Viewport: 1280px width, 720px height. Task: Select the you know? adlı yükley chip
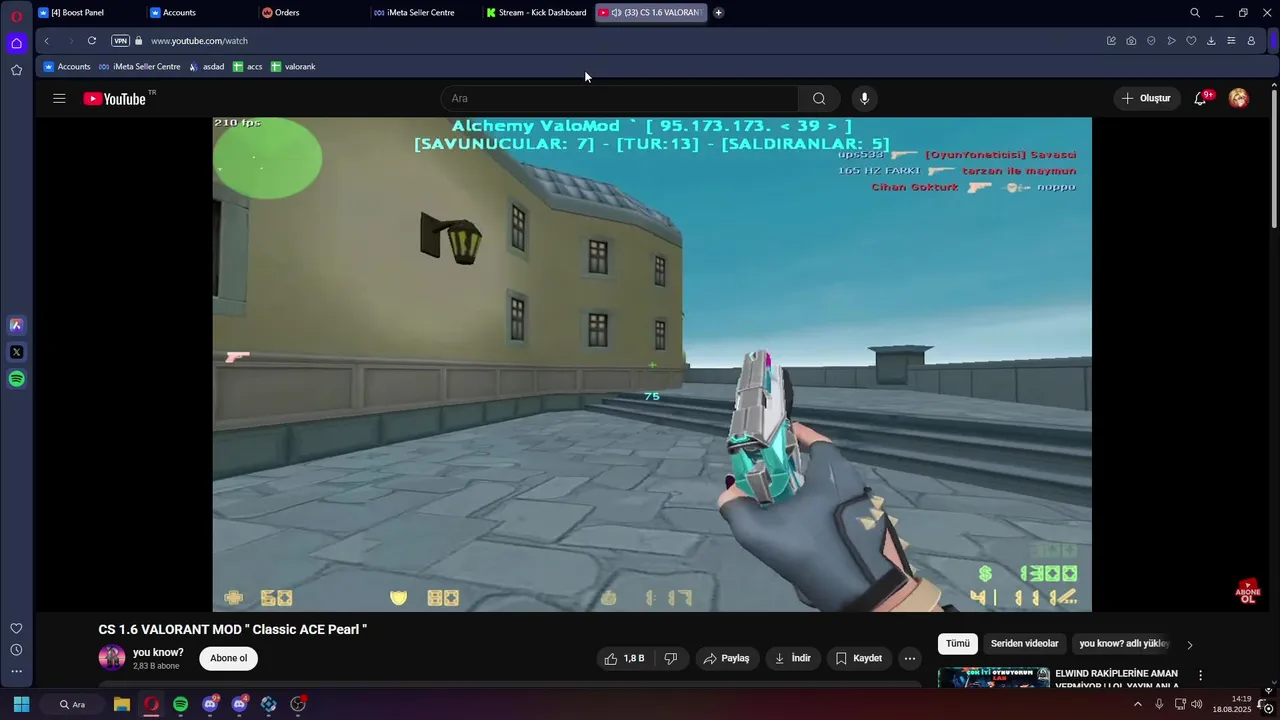(x=1124, y=644)
